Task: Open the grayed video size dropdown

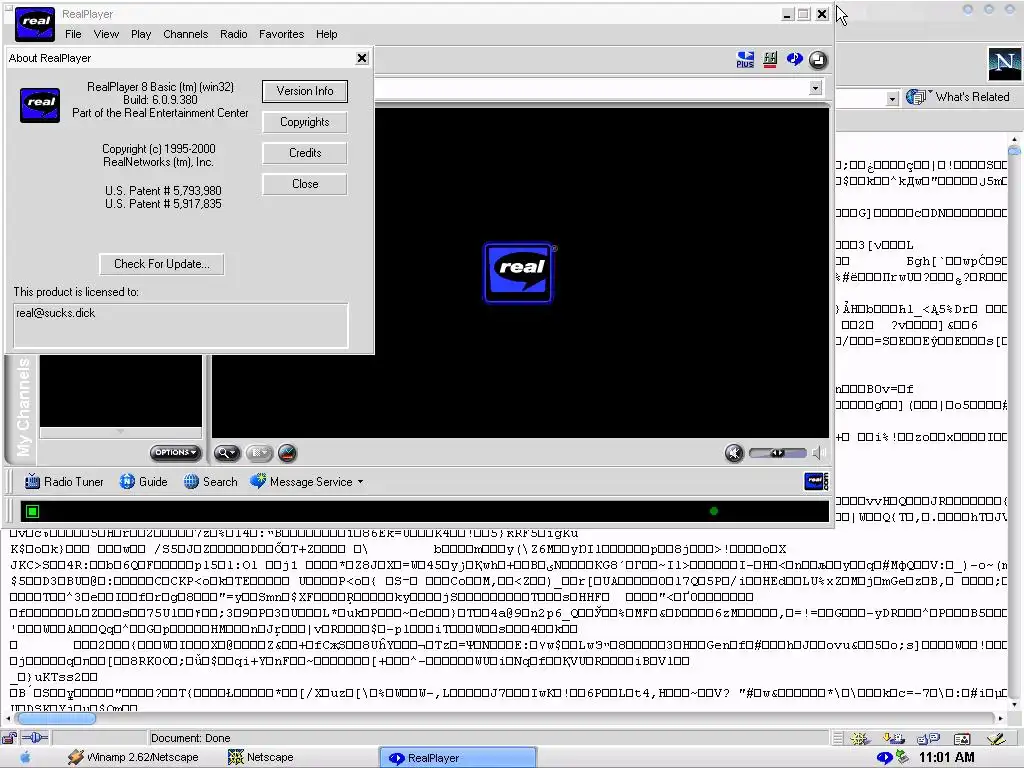Action: point(259,453)
